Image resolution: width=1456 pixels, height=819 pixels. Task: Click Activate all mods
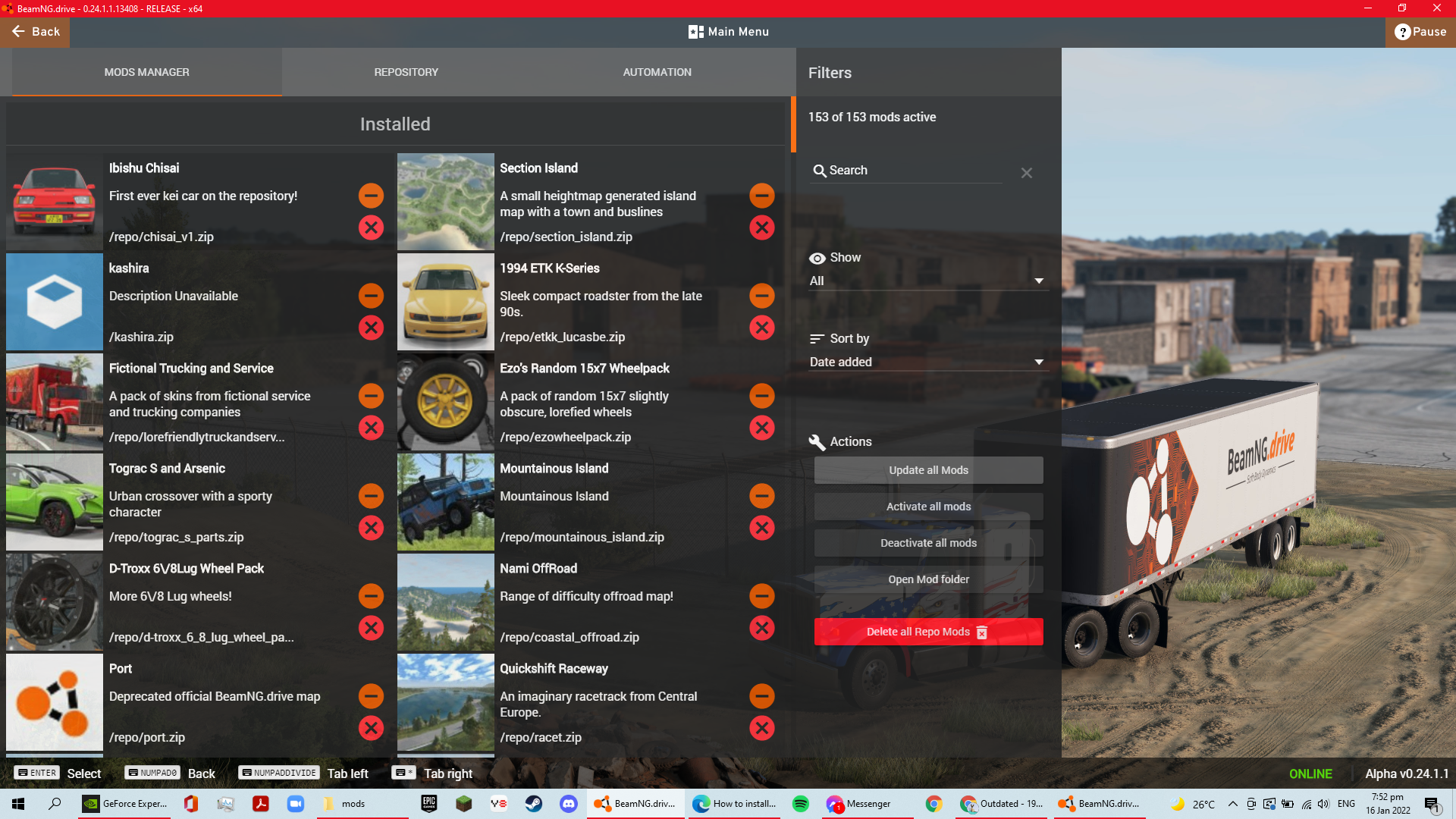tap(928, 507)
